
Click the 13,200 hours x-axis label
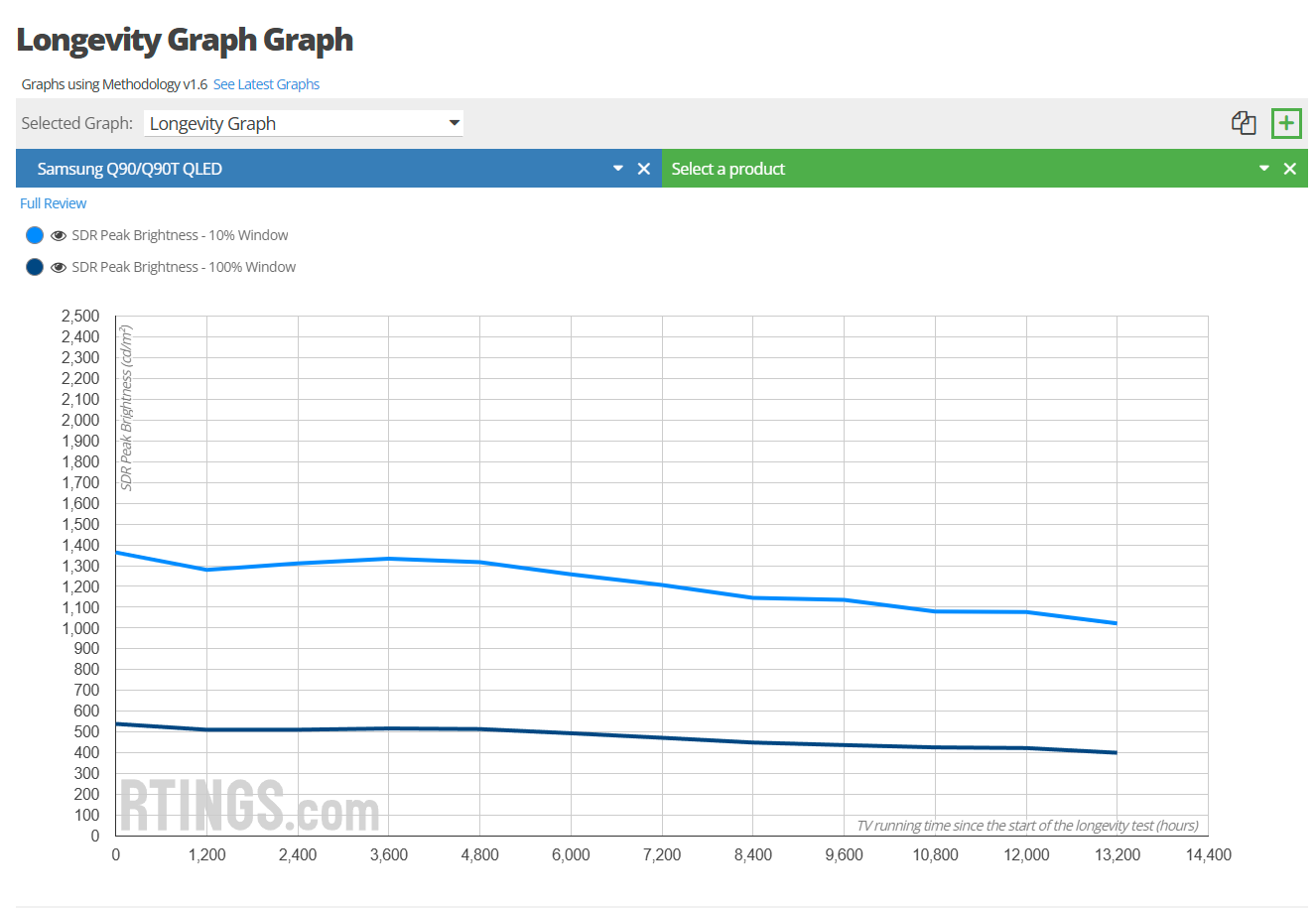pos(1117,854)
